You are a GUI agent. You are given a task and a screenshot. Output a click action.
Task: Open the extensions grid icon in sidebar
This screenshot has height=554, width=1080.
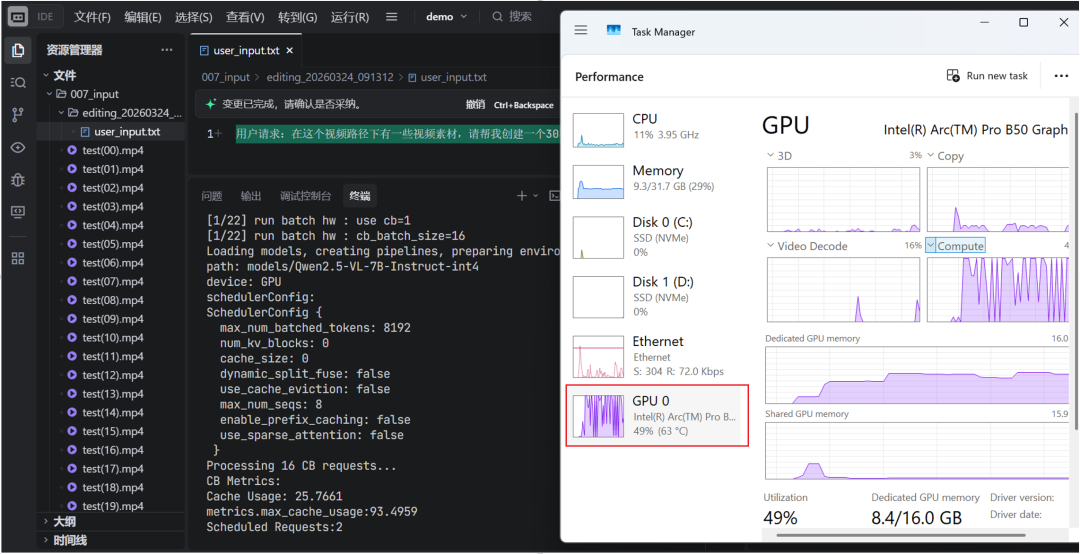17,258
